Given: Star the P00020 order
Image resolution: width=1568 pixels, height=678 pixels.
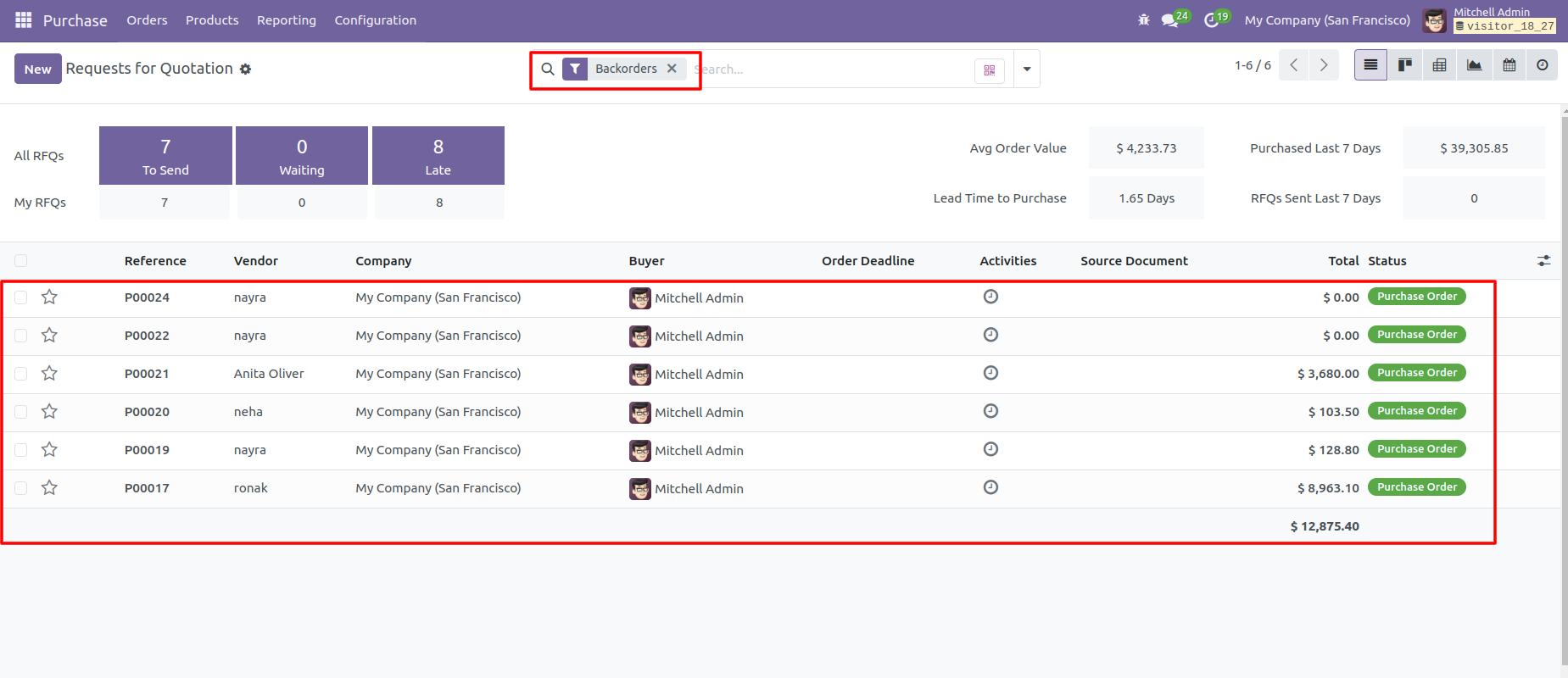Looking at the screenshot, I should coord(49,411).
